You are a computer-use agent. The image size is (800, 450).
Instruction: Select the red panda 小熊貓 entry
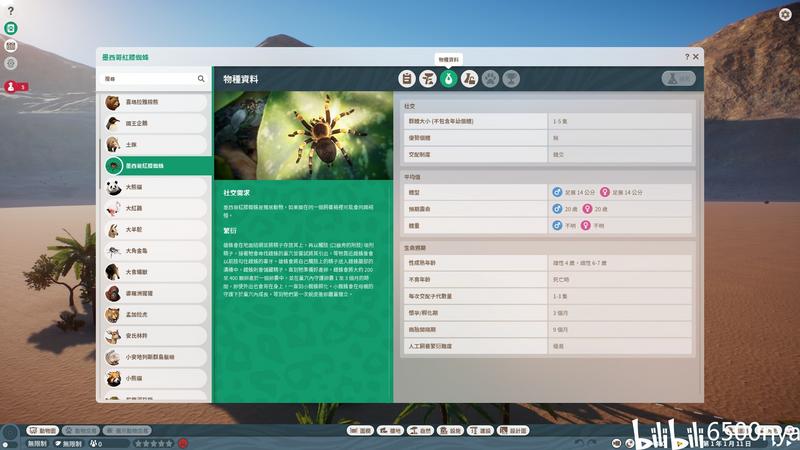click(156, 379)
